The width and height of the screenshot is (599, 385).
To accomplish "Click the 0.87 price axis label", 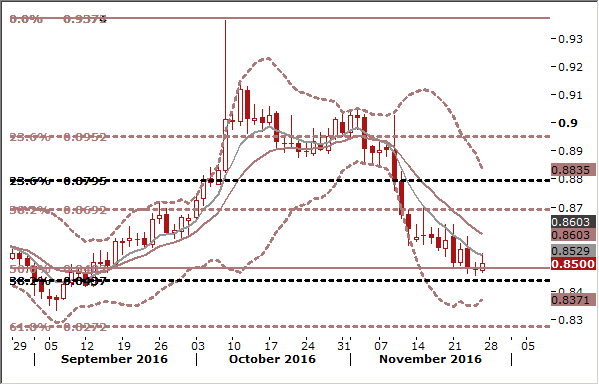I will click(570, 208).
